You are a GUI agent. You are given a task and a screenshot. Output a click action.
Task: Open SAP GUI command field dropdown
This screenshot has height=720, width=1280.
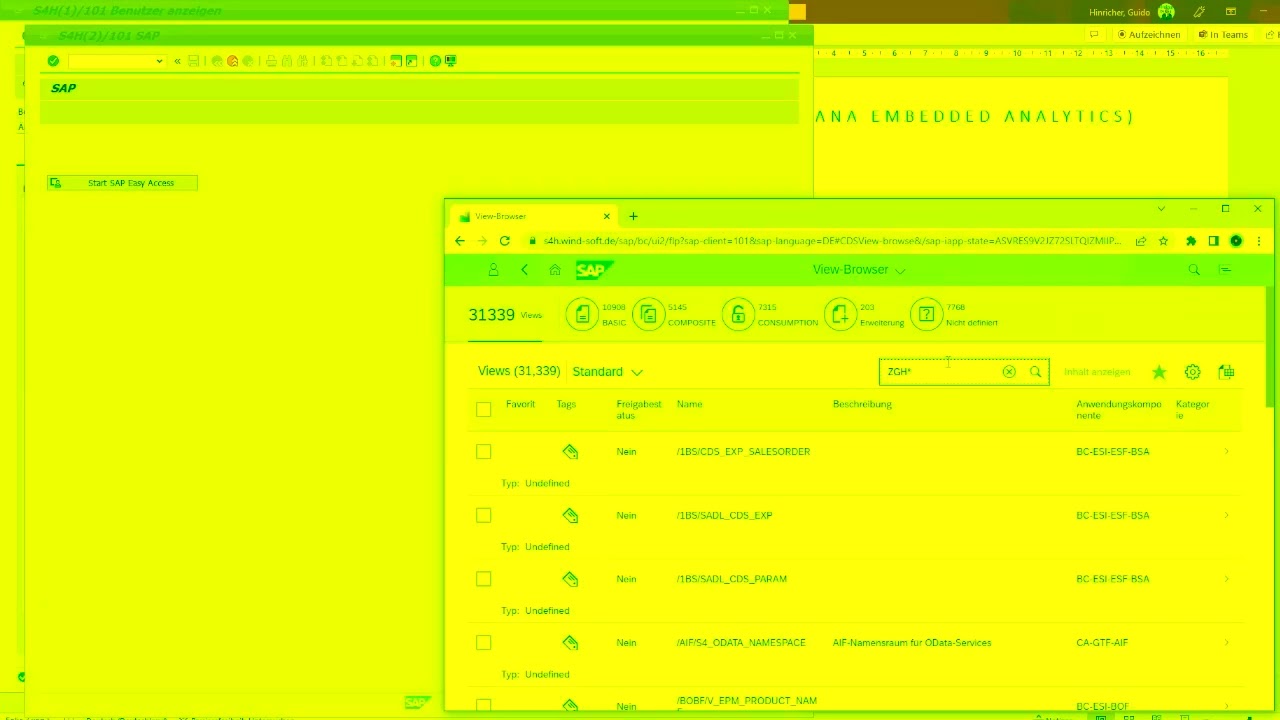[159, 62]
